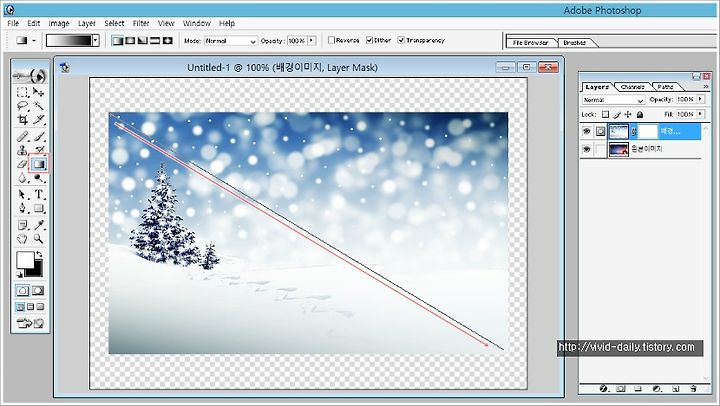Create a new layer
The height and width of the screenshot is (406, 720).
[x=675, y=389]
